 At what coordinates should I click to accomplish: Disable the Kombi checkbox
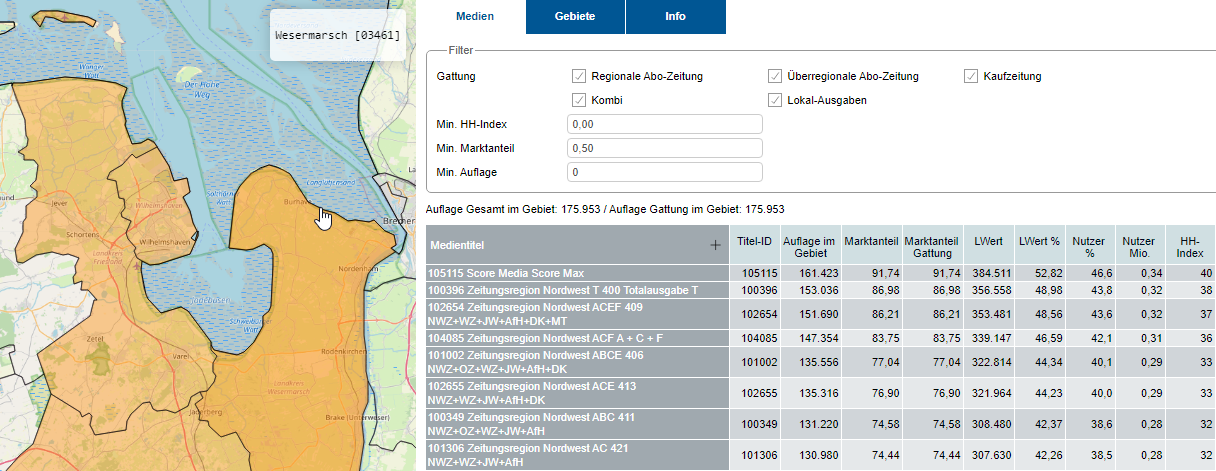coord(579,100)
